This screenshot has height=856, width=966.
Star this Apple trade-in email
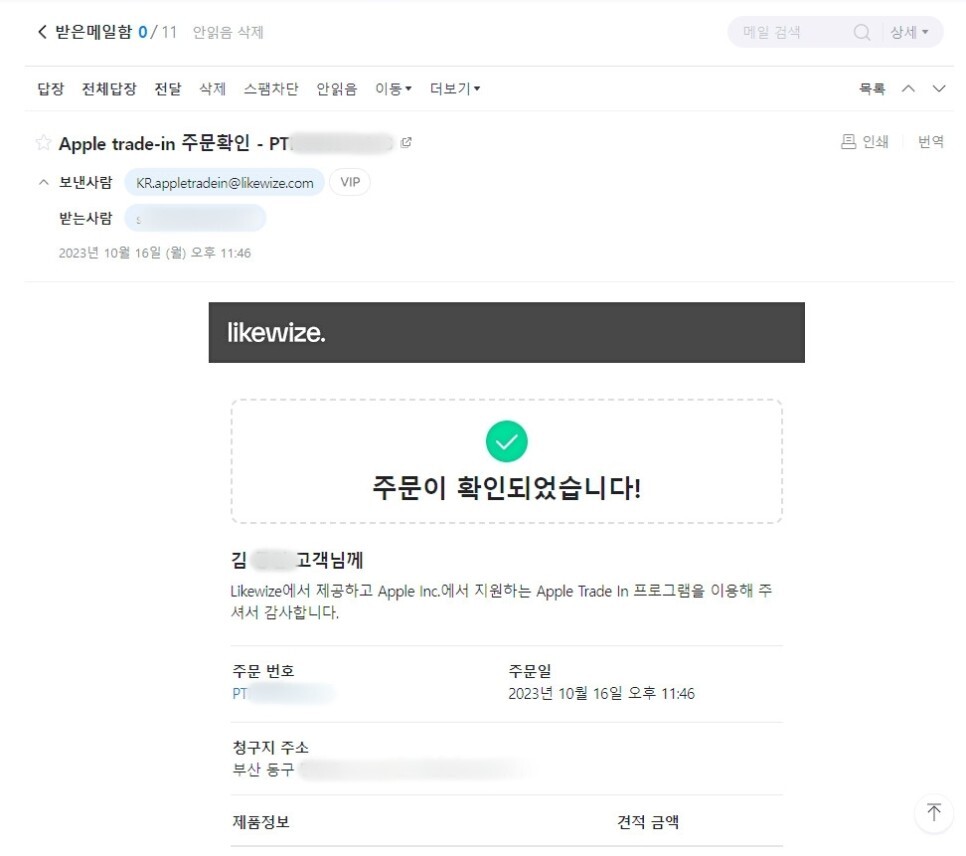point(43,143)
